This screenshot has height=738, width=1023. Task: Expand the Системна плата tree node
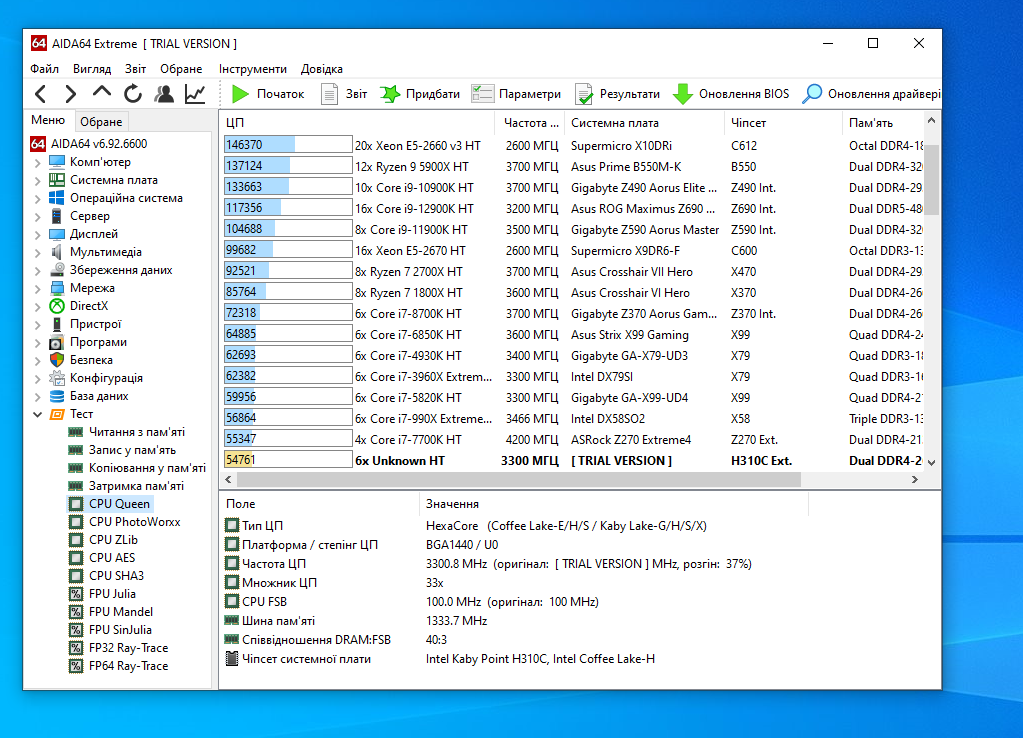click(37, 181)
